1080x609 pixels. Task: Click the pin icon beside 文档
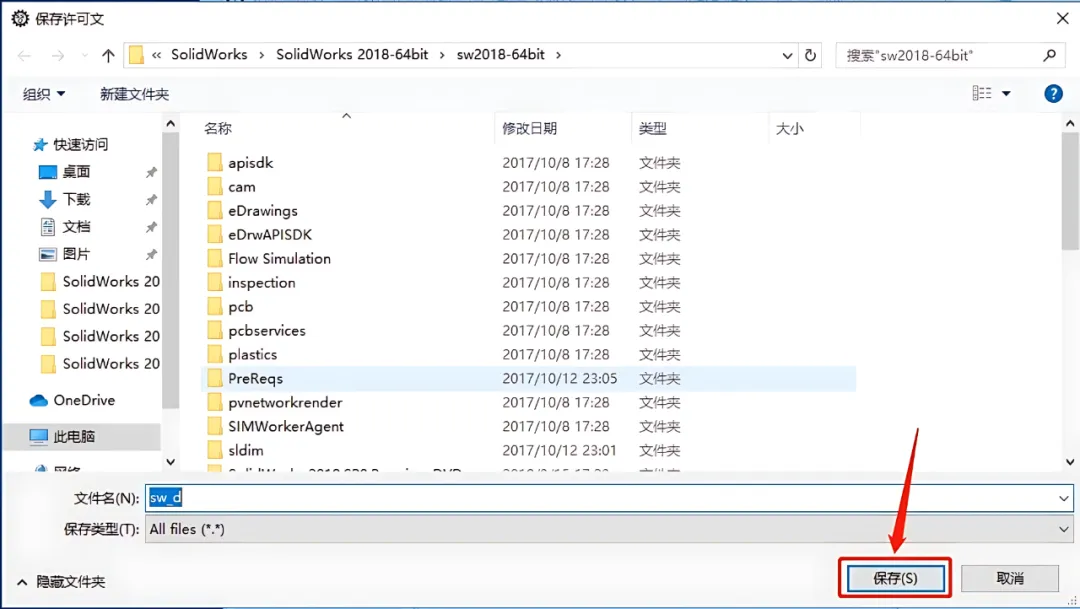[151, 227]
